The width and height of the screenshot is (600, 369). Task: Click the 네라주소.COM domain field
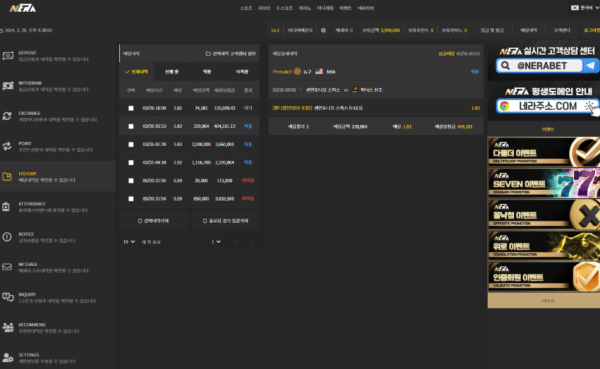(547, 106)
